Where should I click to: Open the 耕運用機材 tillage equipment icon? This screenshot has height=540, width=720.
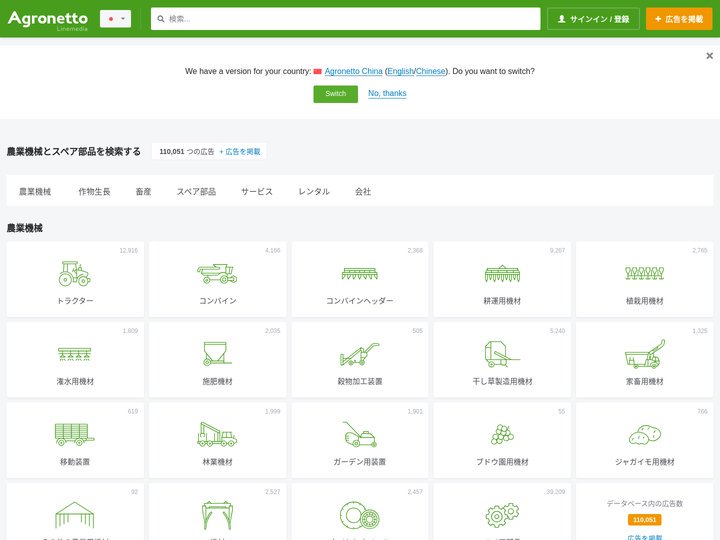pos(502,274)
